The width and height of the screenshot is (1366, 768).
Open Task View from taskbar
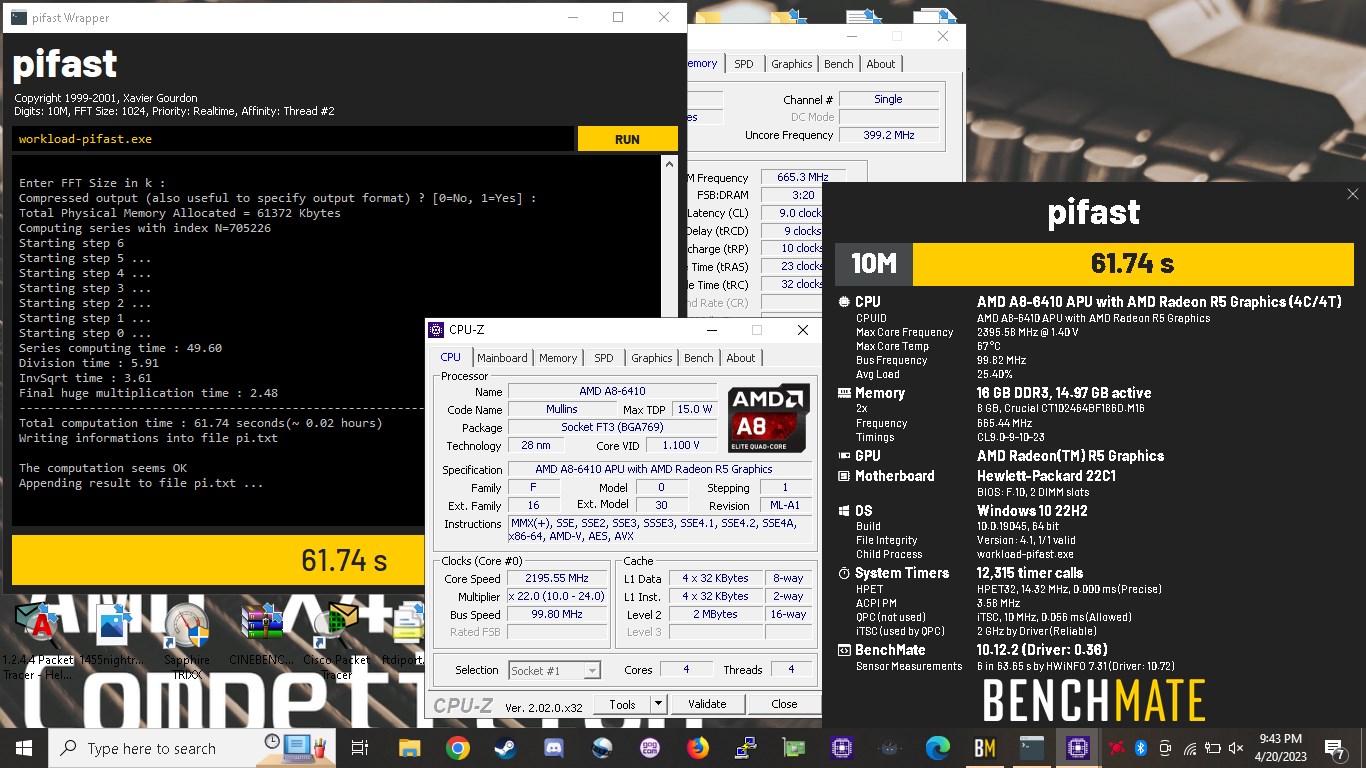coord(361,748)
